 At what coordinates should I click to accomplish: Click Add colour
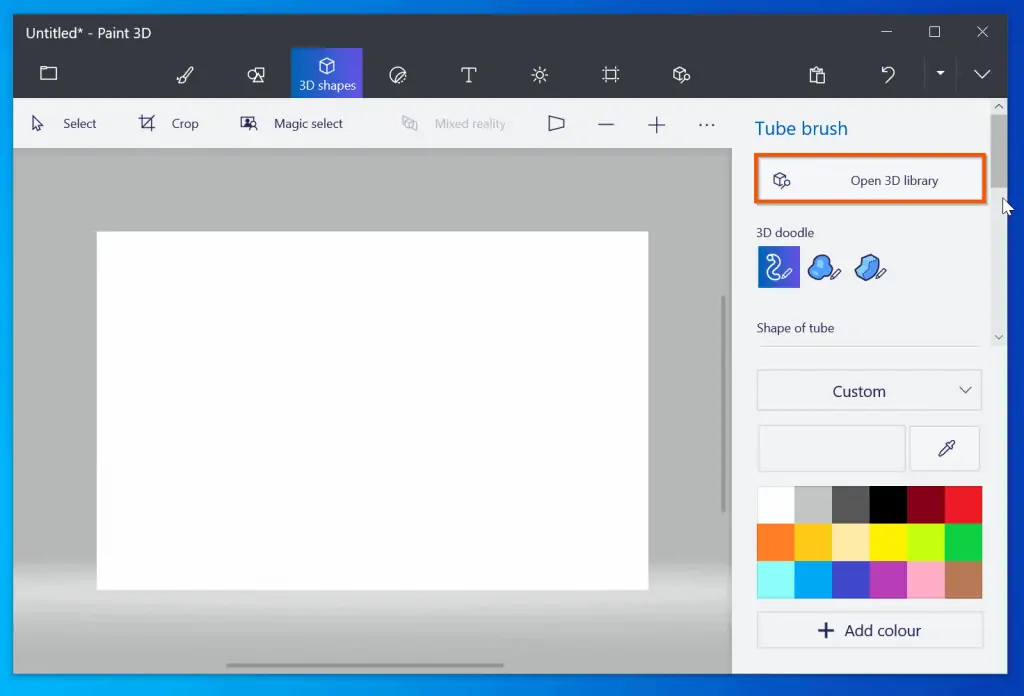click(868, 630)
